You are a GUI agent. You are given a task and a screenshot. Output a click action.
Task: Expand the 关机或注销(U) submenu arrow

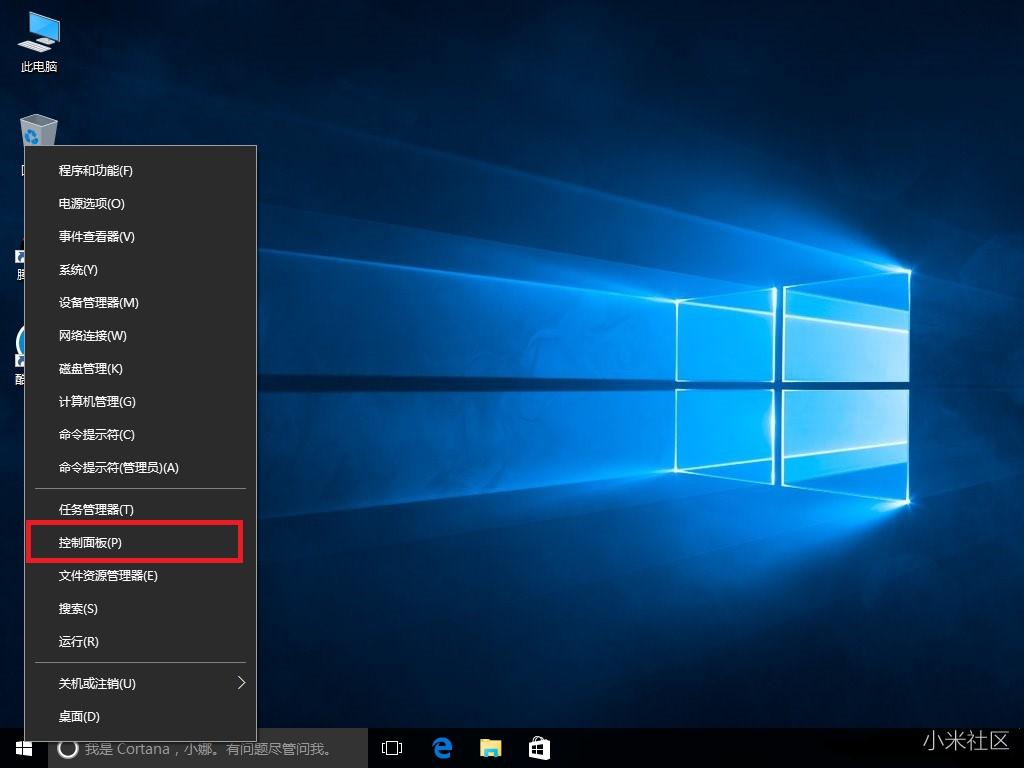[241, 683]
